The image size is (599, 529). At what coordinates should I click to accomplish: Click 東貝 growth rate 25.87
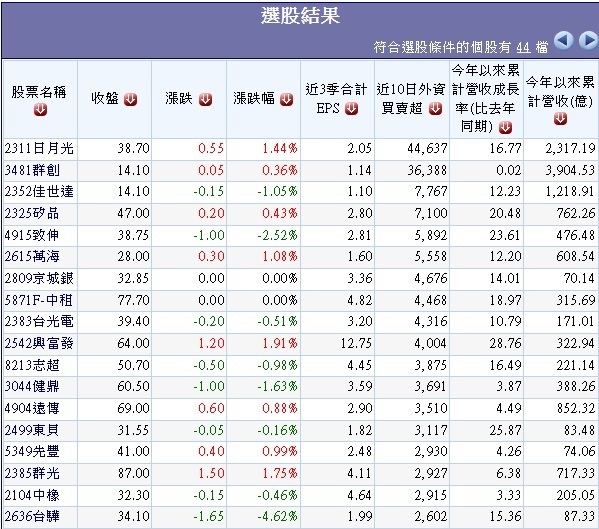pyautogui.click(x=505, y=430)
